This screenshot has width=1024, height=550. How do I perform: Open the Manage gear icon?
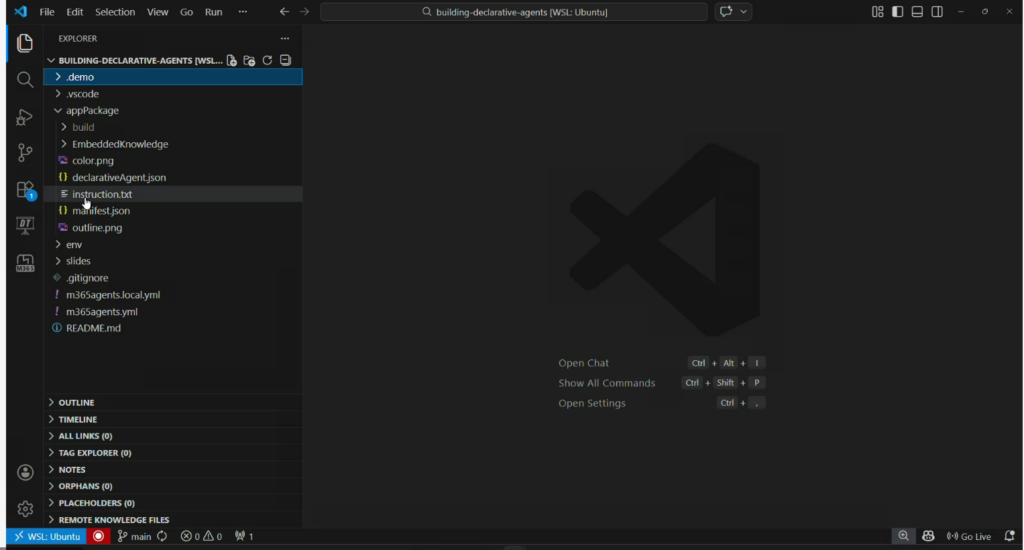[25, 509]
